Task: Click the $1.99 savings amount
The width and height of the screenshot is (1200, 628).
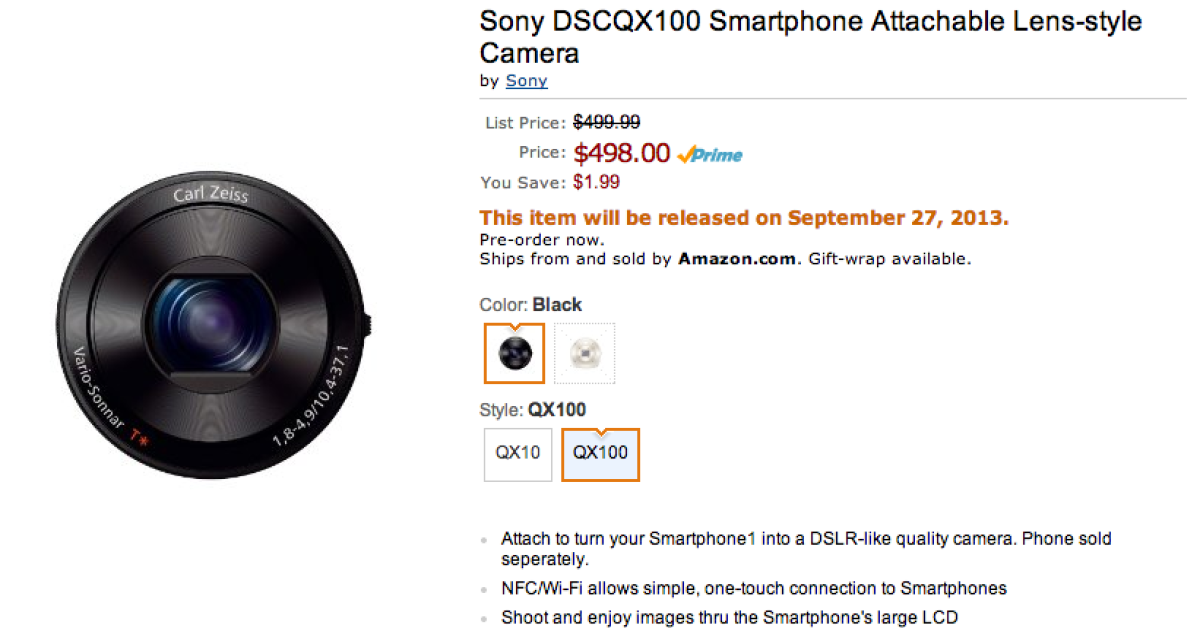Action: pyautogui.click(x=596, y=182)
